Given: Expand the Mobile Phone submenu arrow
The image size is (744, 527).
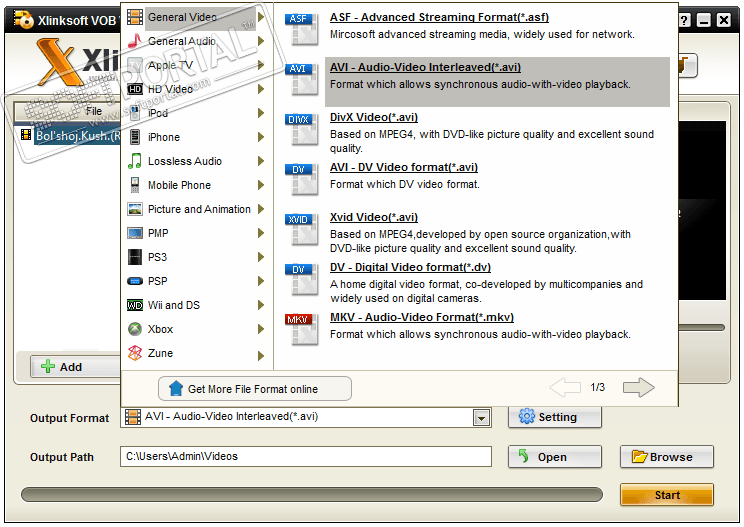Looking at the screenshot, I should [260, 185].
